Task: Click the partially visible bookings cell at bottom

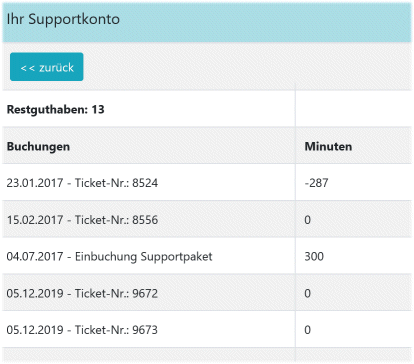Action: 149,355
